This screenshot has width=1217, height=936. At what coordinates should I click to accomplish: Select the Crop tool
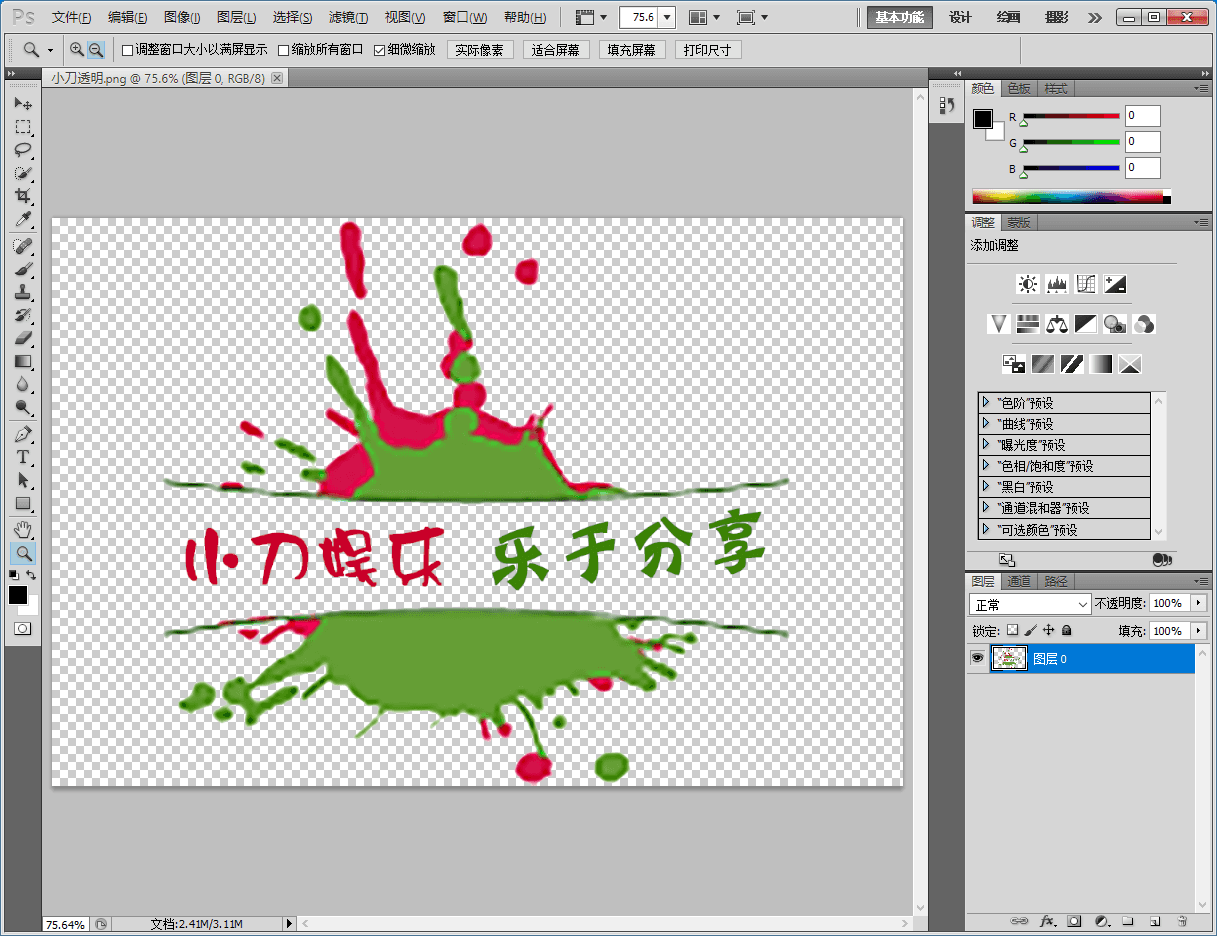tap(23, 196)
